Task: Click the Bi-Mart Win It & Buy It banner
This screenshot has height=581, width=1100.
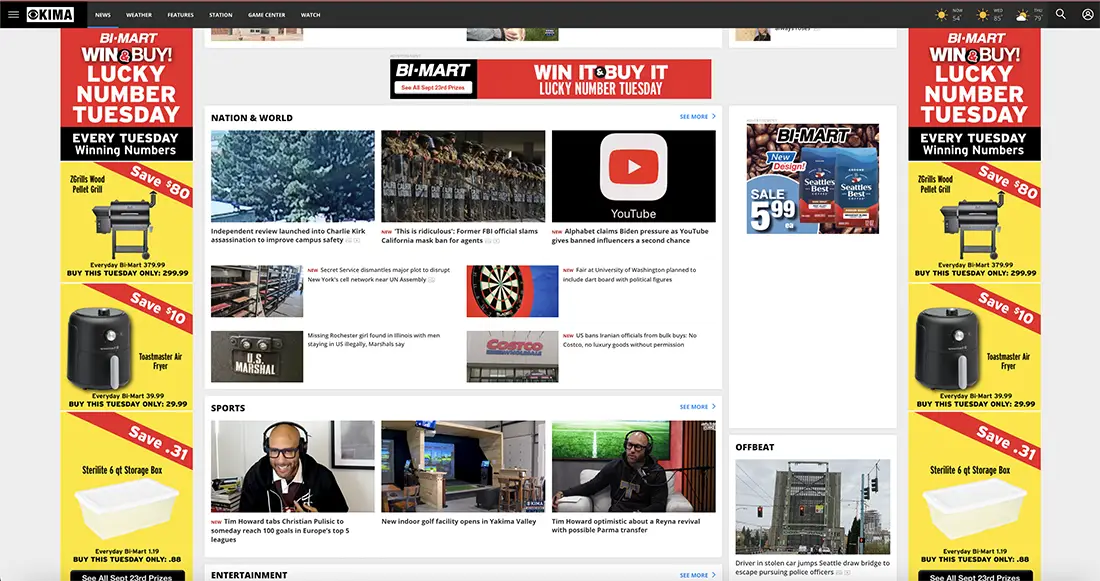Action: pyautogui.click(x=551, y=79)
